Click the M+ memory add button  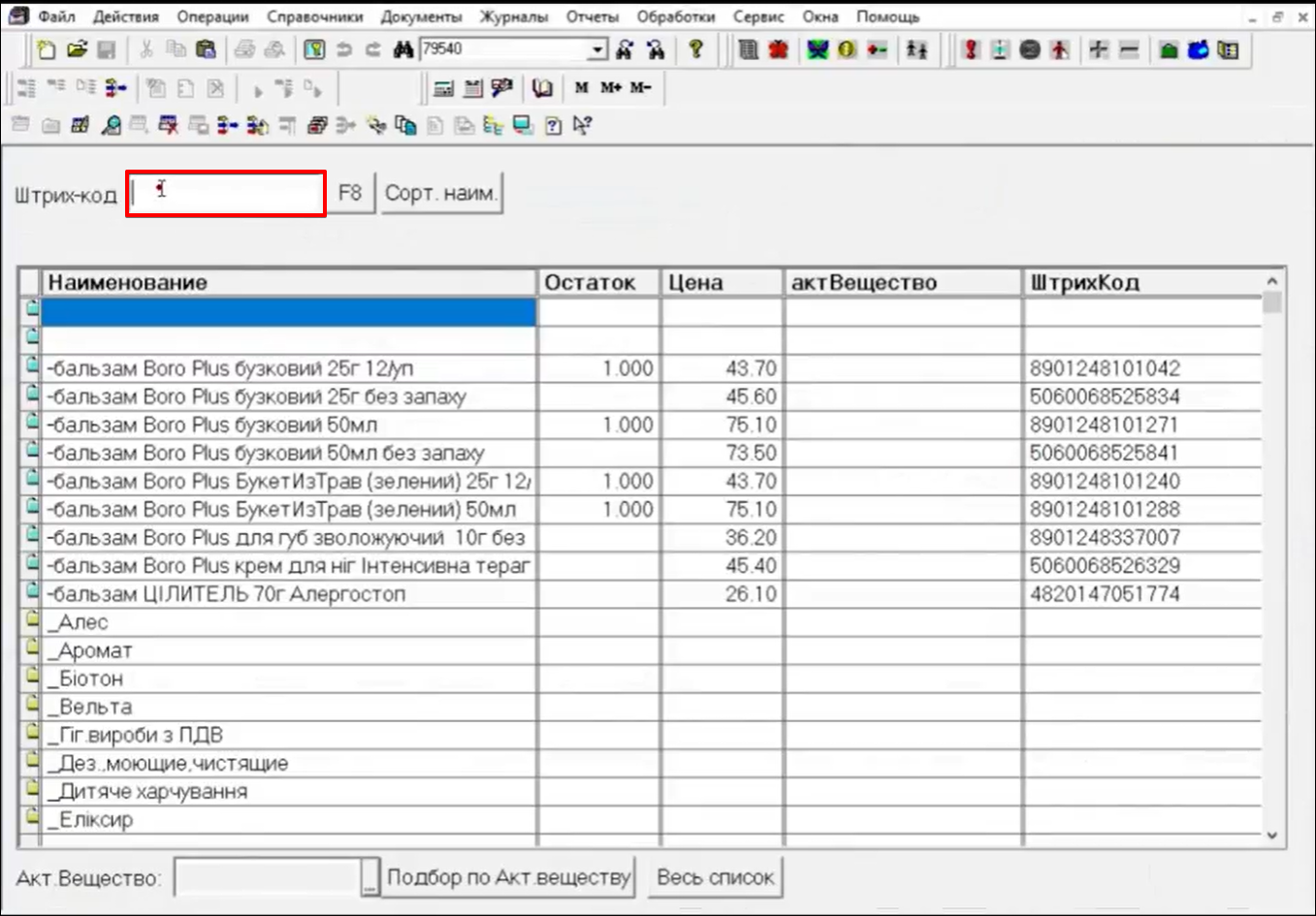coord(610,88)
